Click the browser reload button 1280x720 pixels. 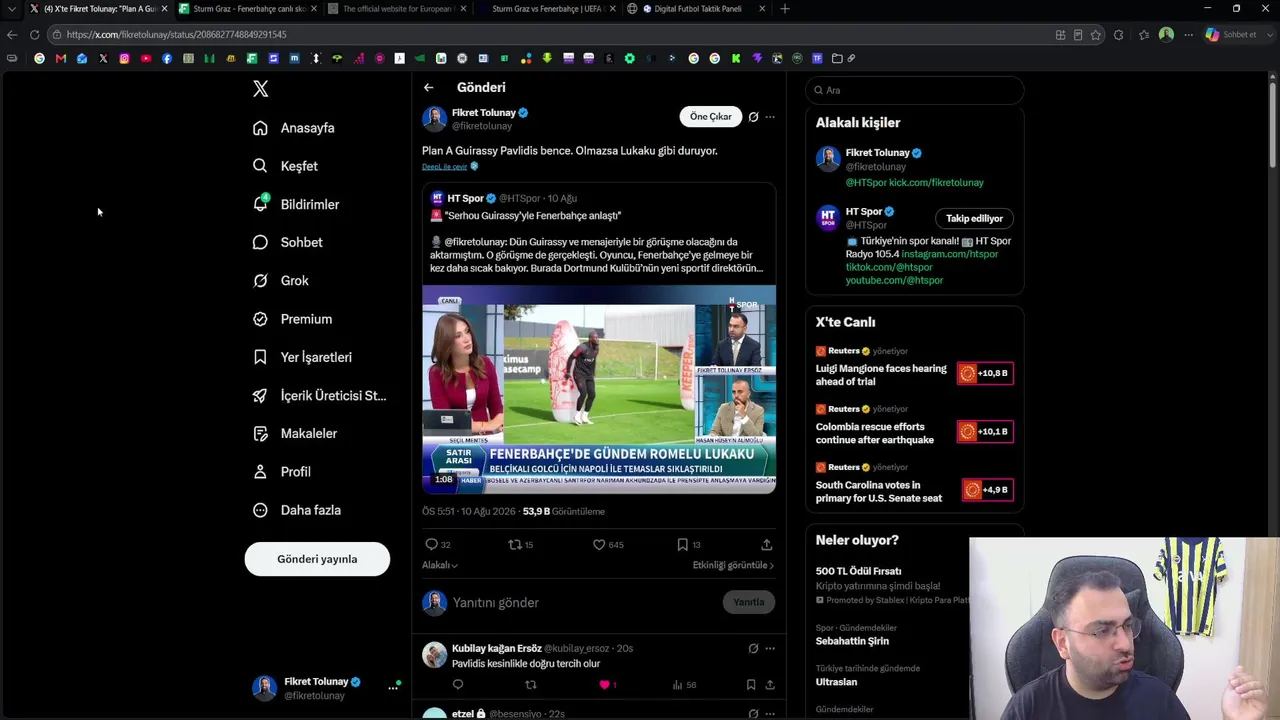pyautogui.click(x=34, y=35)
